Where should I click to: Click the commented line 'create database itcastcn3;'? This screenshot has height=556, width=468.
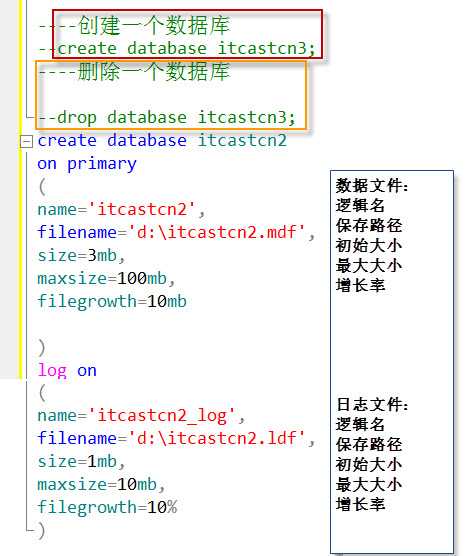pos(177,48)
